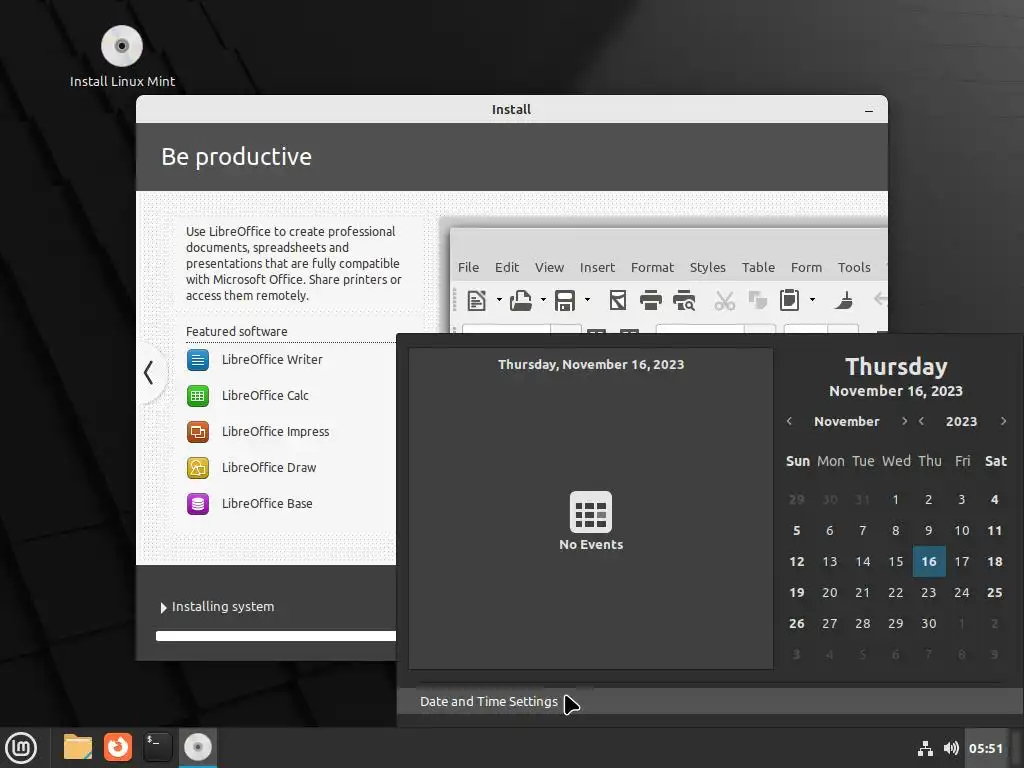1024x768 pixels.
Task: Click Insert menu in slideshow image
Action: tap(597, 267)
